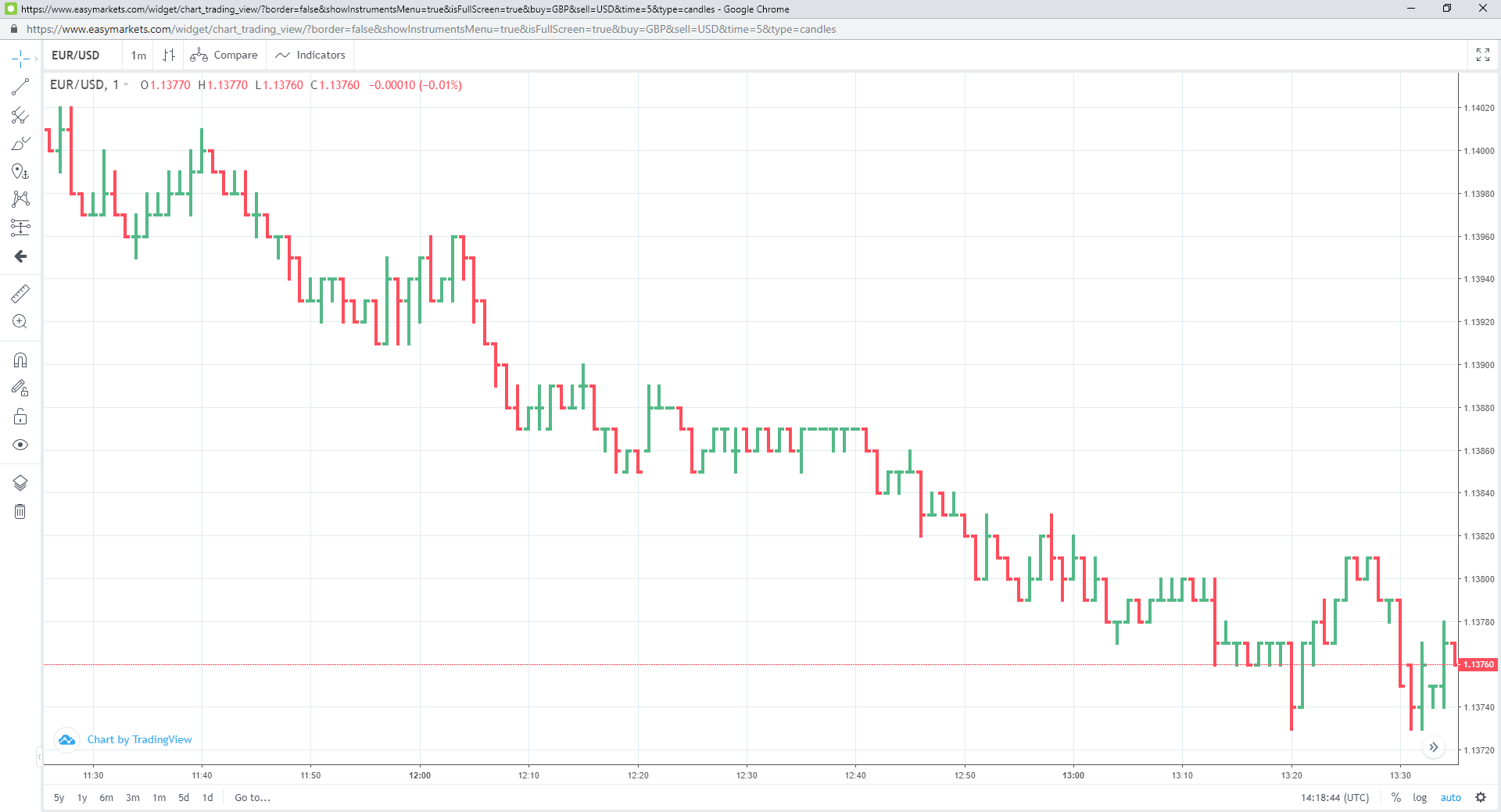Open the Go to date dialog
The image size is (1501, 812).
253,798
